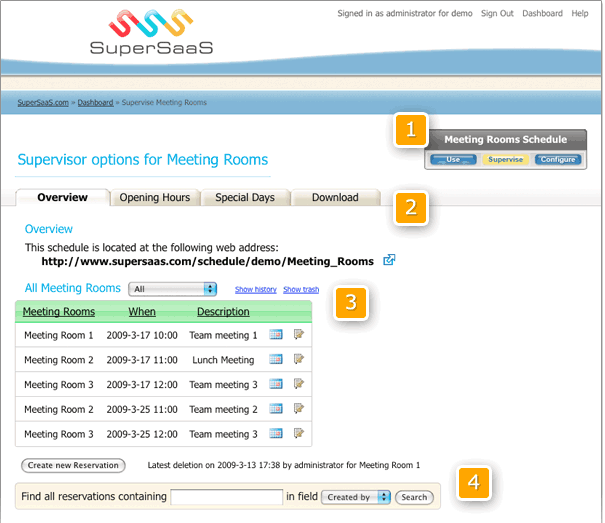The width and height of the screenshot is (605, 523).
Task: Open calendar icon for Team meeting 1 row
Action: [275, 334]
